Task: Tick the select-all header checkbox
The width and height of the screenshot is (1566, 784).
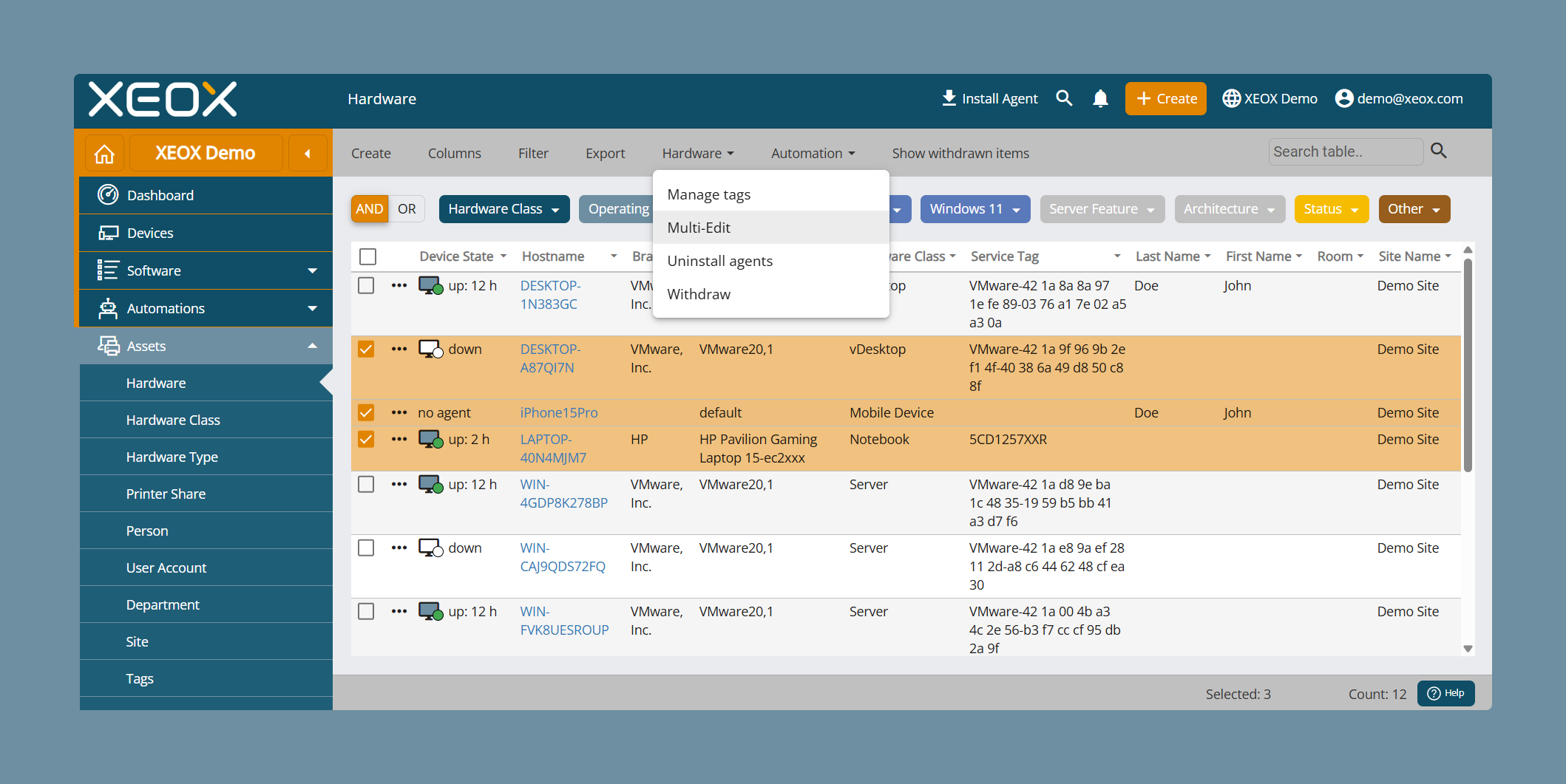Action: tap(367, 256)
